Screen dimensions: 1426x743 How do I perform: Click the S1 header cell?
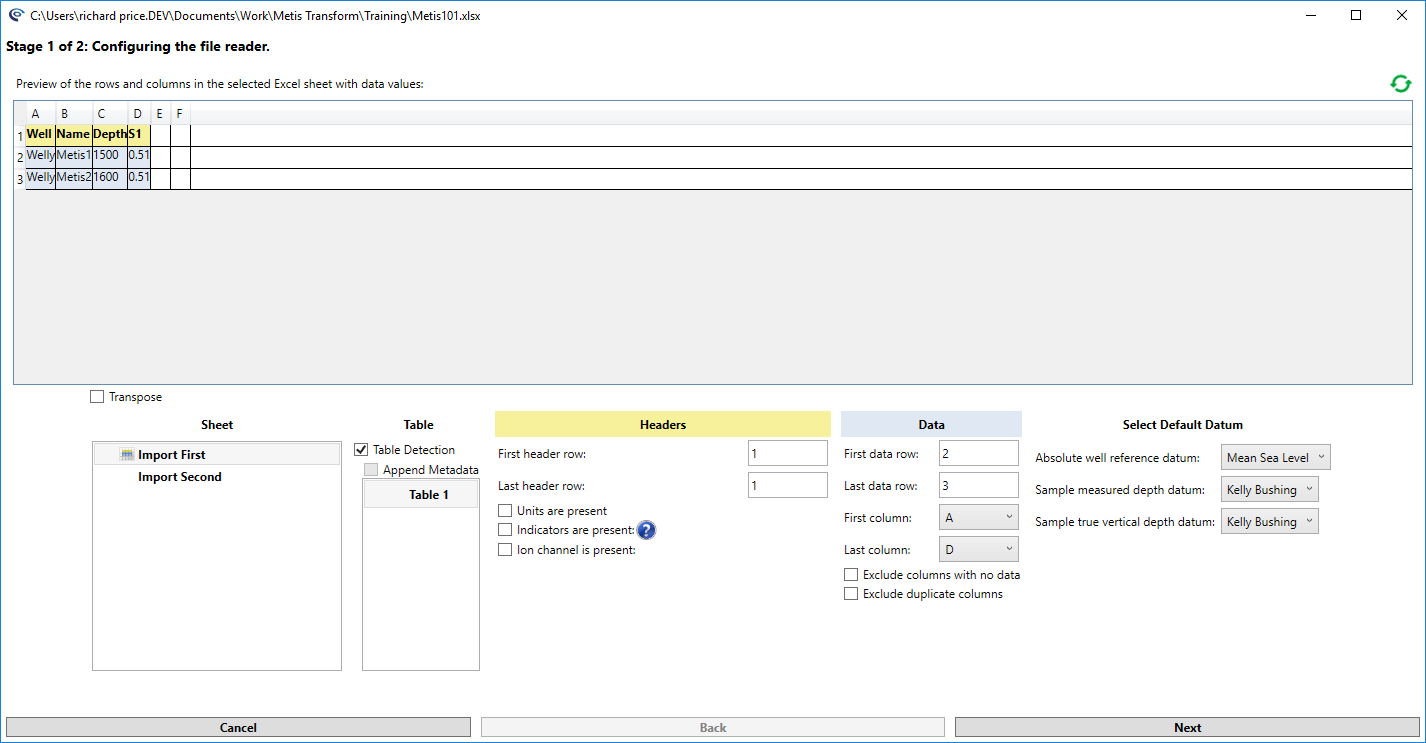pyautogui.click(x=139, y=135)
